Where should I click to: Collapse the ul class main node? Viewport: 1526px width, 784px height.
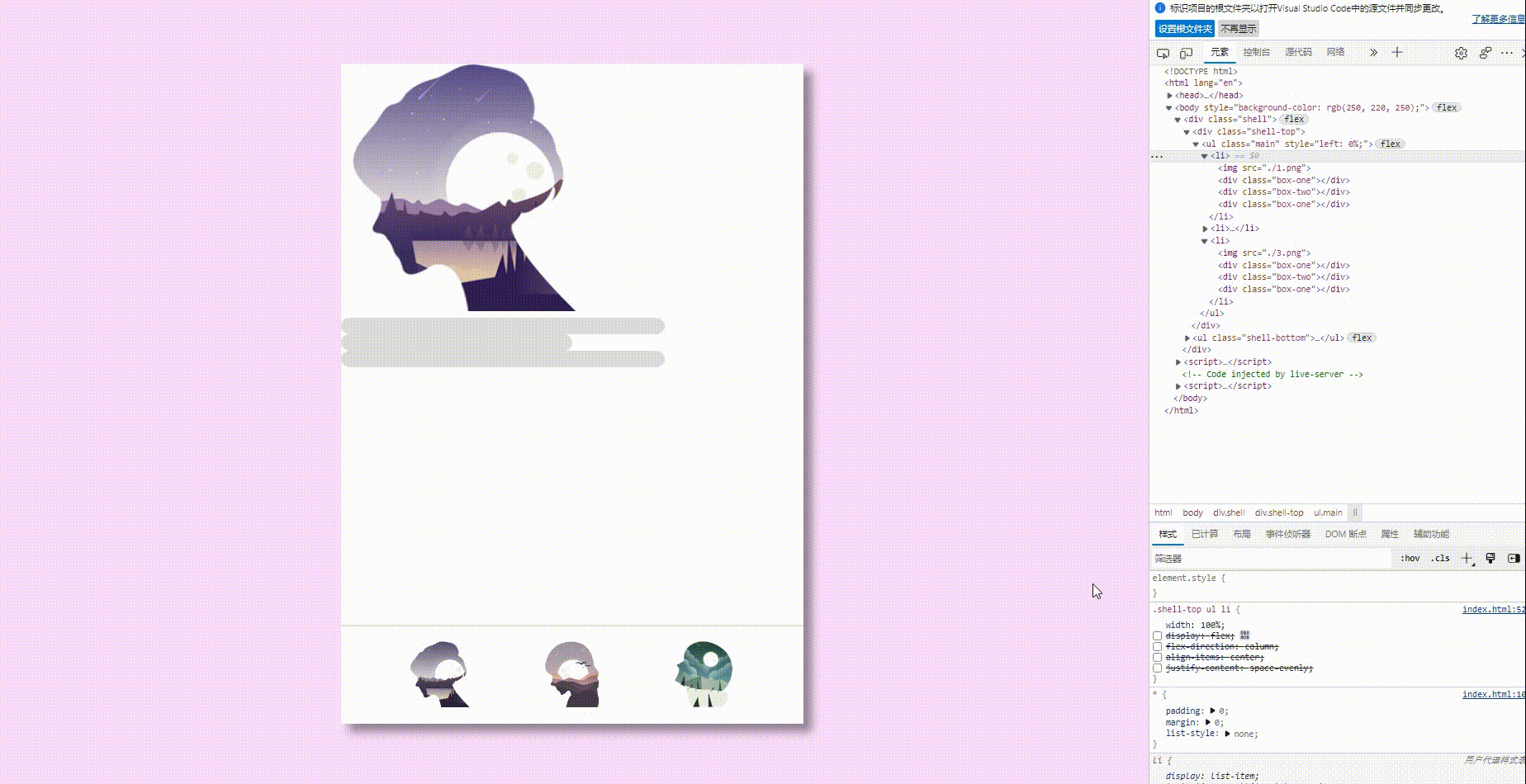point(1196,144)
